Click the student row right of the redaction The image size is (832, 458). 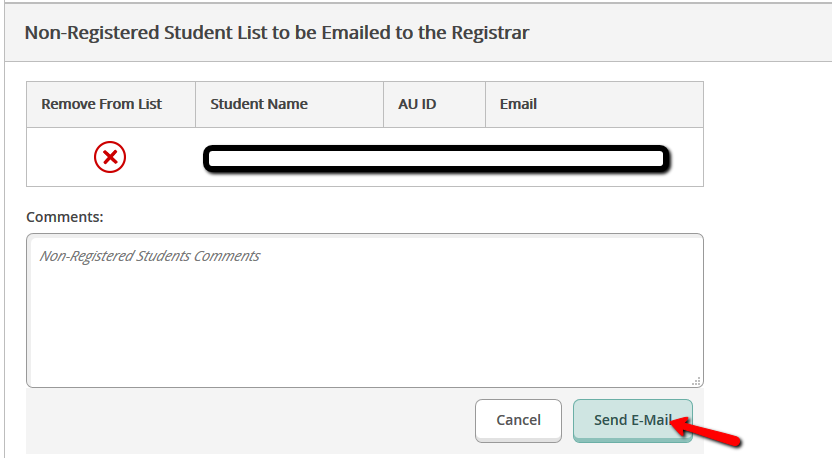click(x=688, y=158)
